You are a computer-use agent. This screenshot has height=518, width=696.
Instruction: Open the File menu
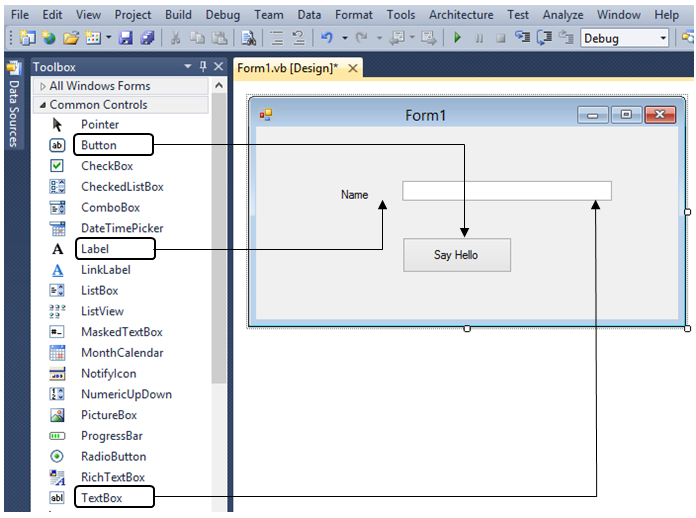point(20,15)
